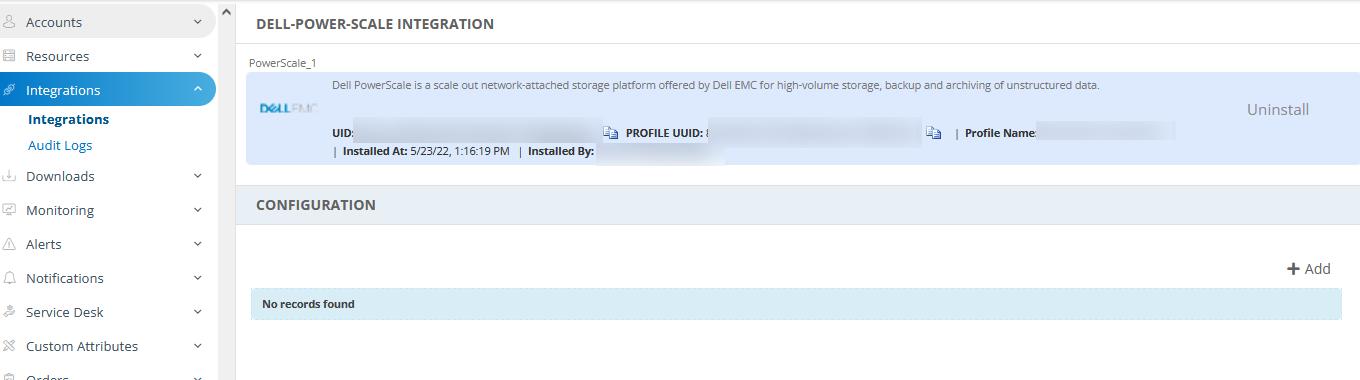
Task: Click the Accounts user icon in sidebar
Action: (9, 22)
